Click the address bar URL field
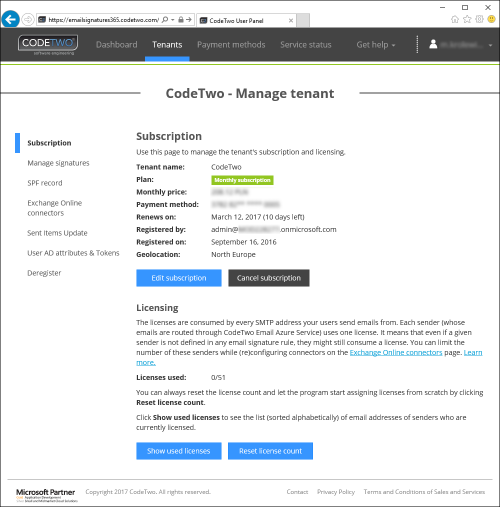This screenshot has width=500, height=507. click(x=104, y=20)
